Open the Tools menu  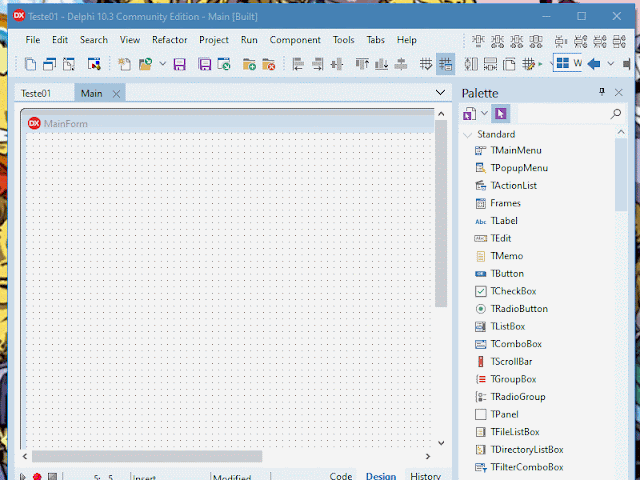[343, 40]
